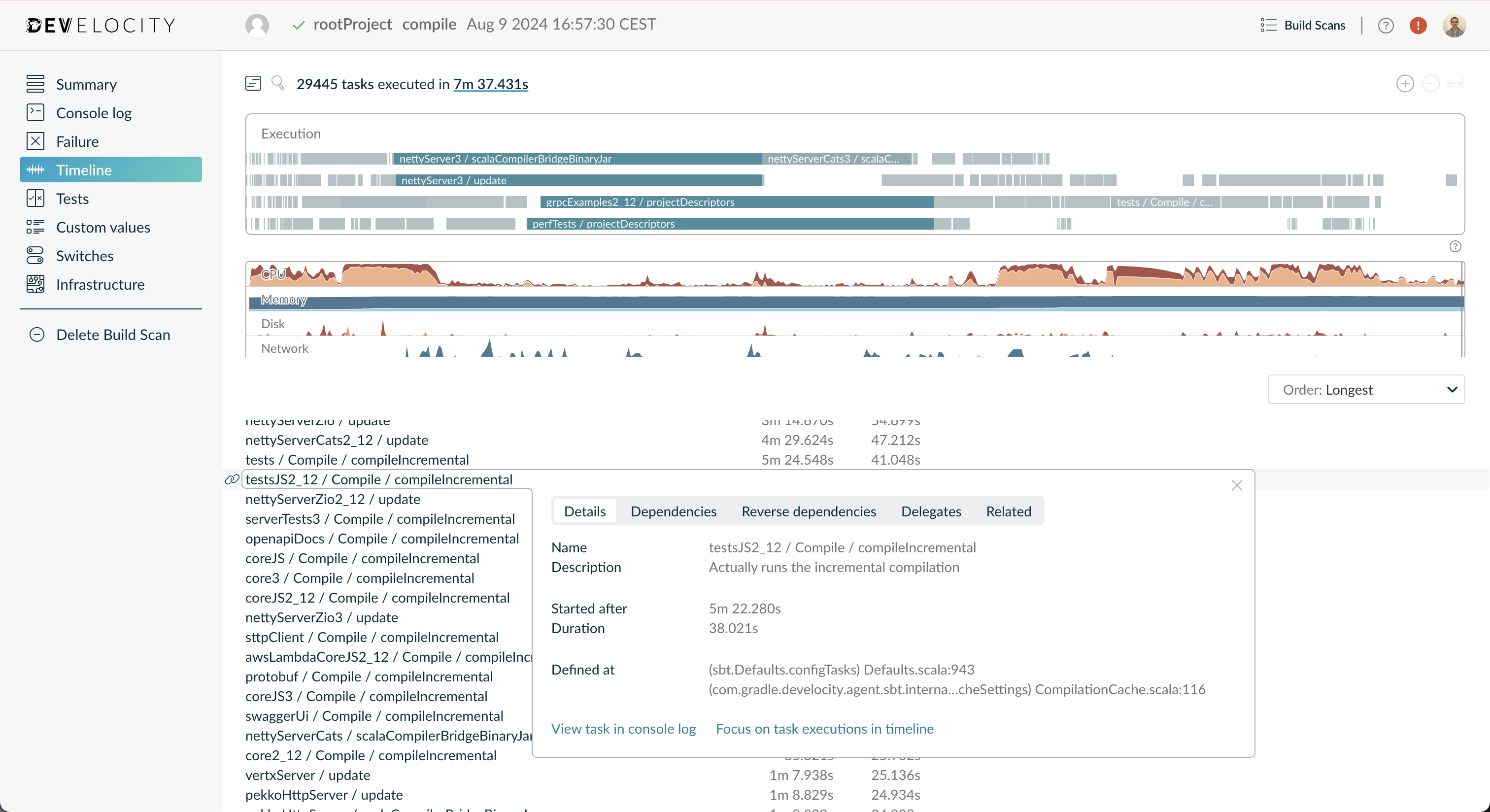Screen dimensions: 1490x812
Task: Open the Custom values panel
Action: pyautogui.click(x=103, y=227)
